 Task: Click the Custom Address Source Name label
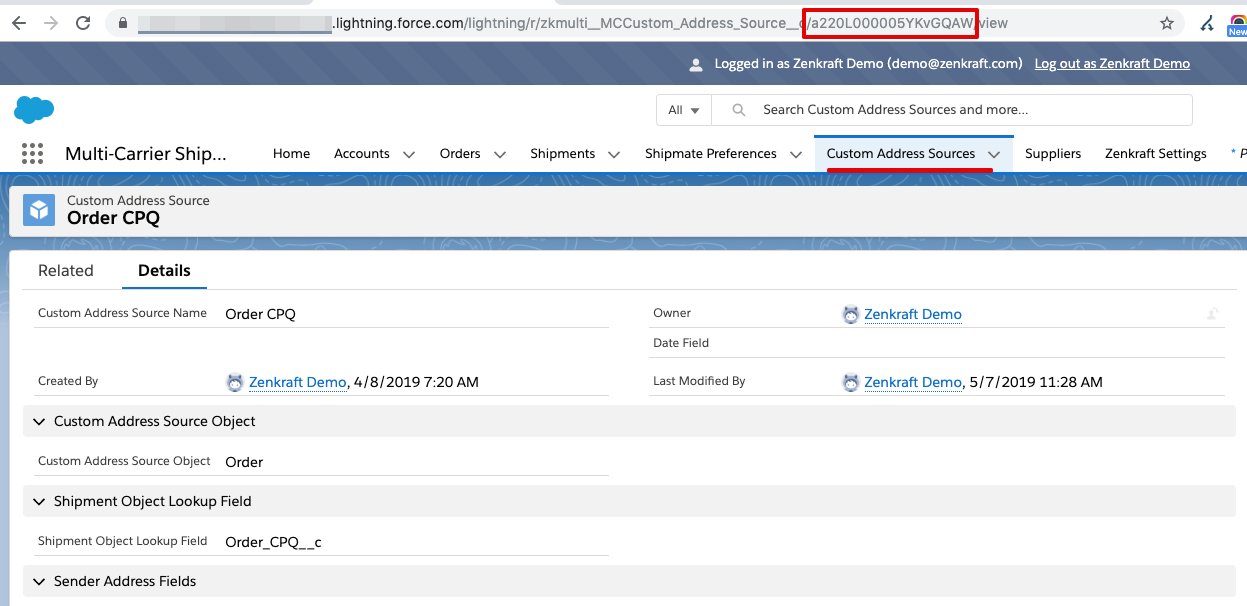122,313
